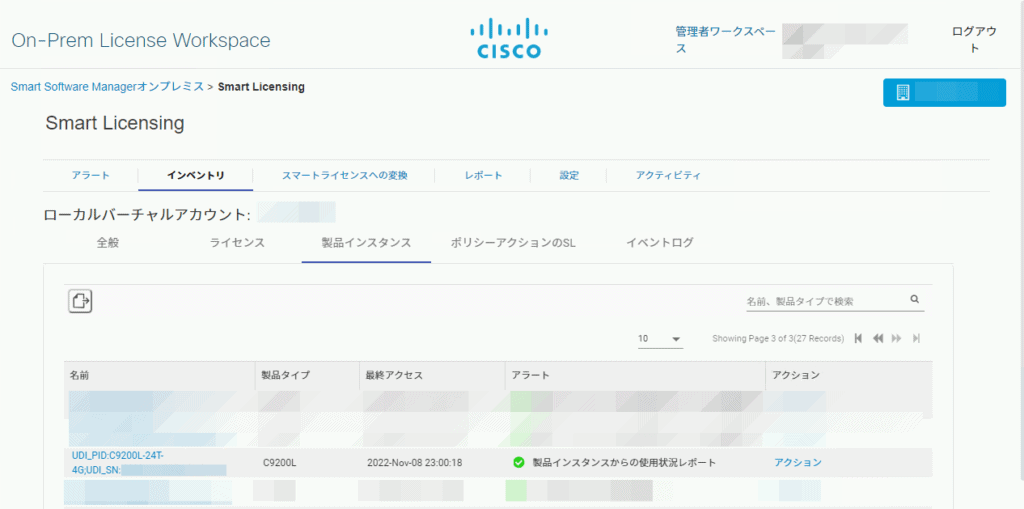
Task: Click the Smart Software Managerオンプレミス breadcrumb link
Action: point(107,87)
